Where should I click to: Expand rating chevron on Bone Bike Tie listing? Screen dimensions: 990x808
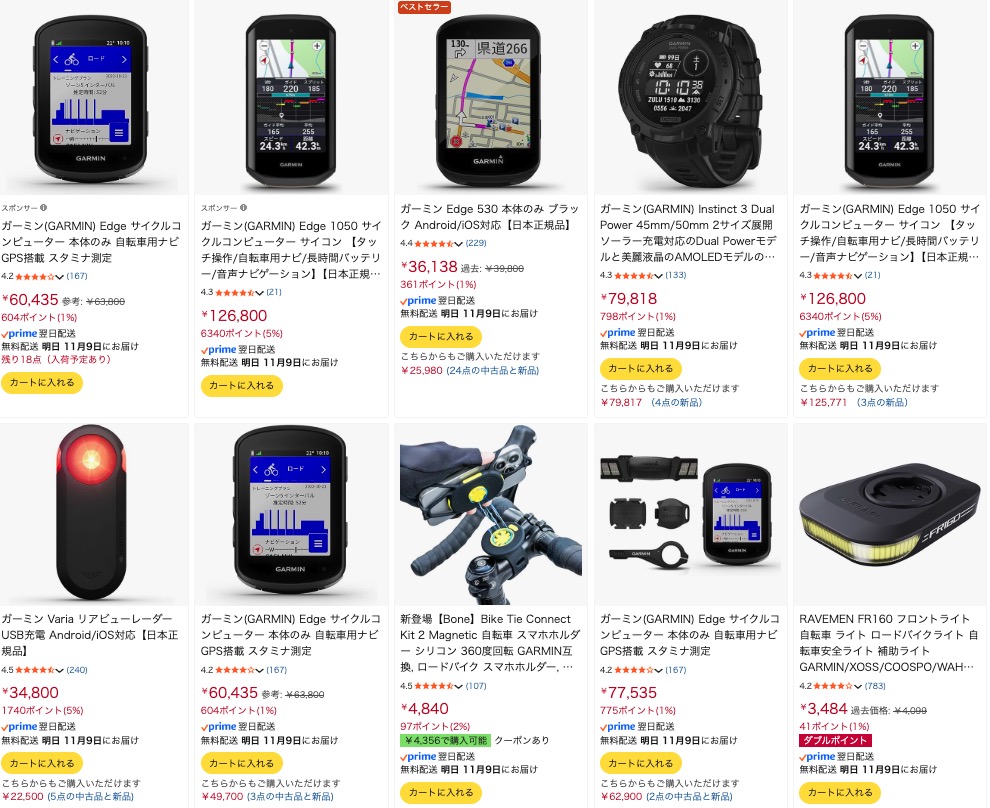(459, 686)
